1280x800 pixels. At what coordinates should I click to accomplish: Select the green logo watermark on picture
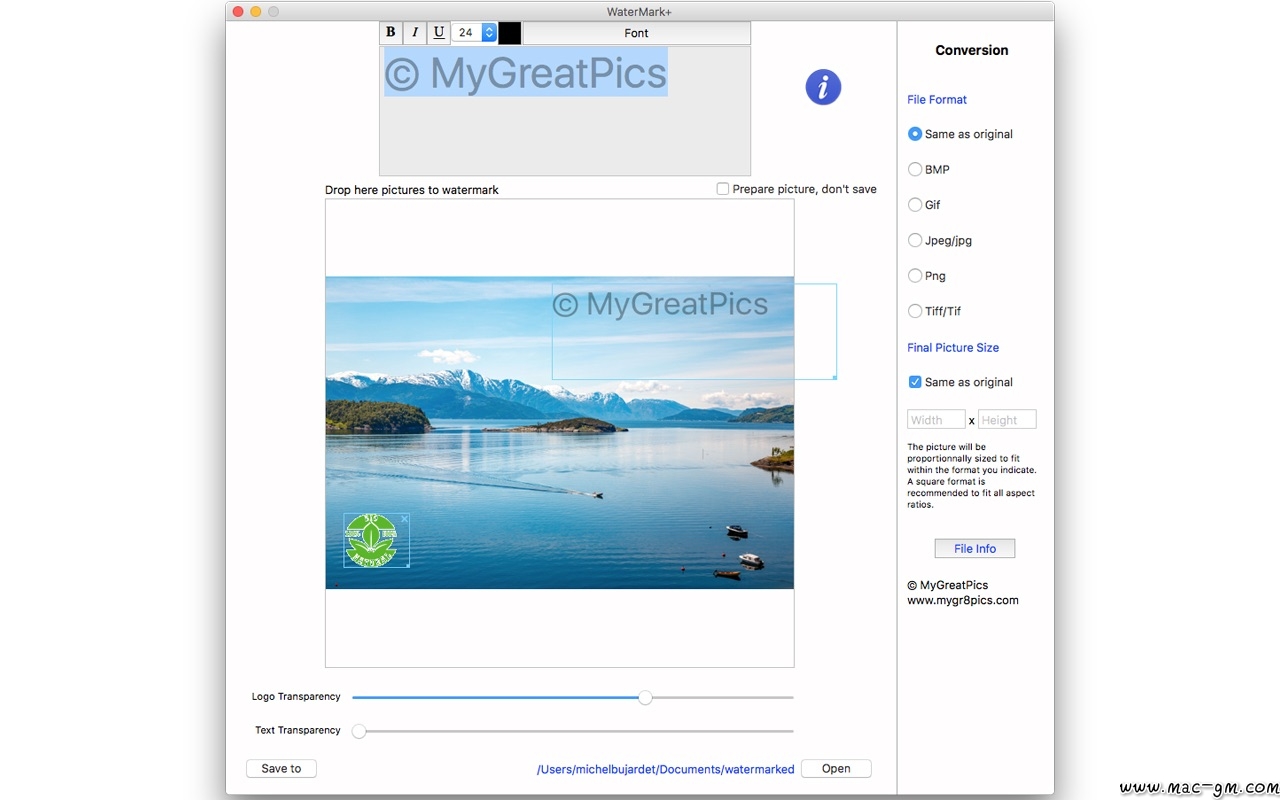click(371, 541)
